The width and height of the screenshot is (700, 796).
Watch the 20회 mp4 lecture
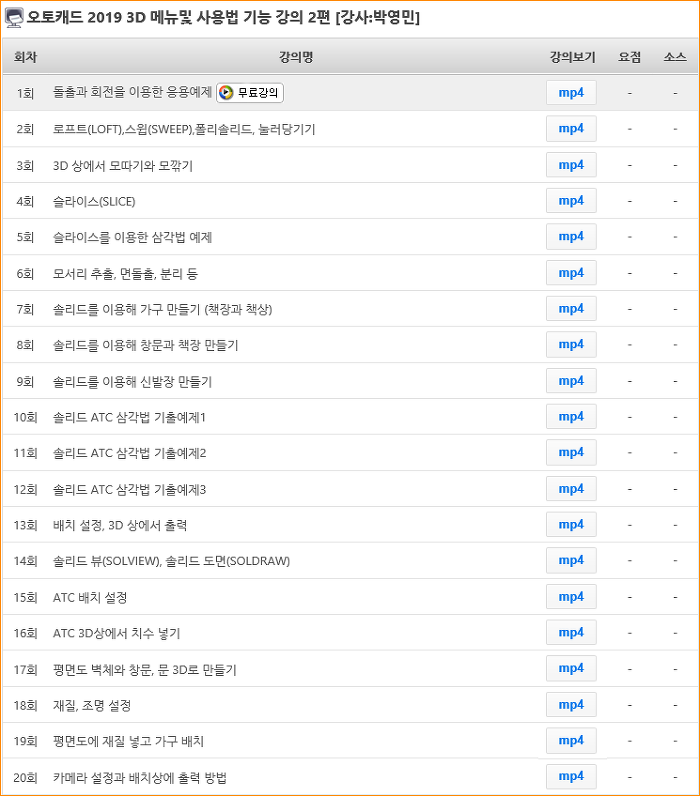tap(571, 777)
